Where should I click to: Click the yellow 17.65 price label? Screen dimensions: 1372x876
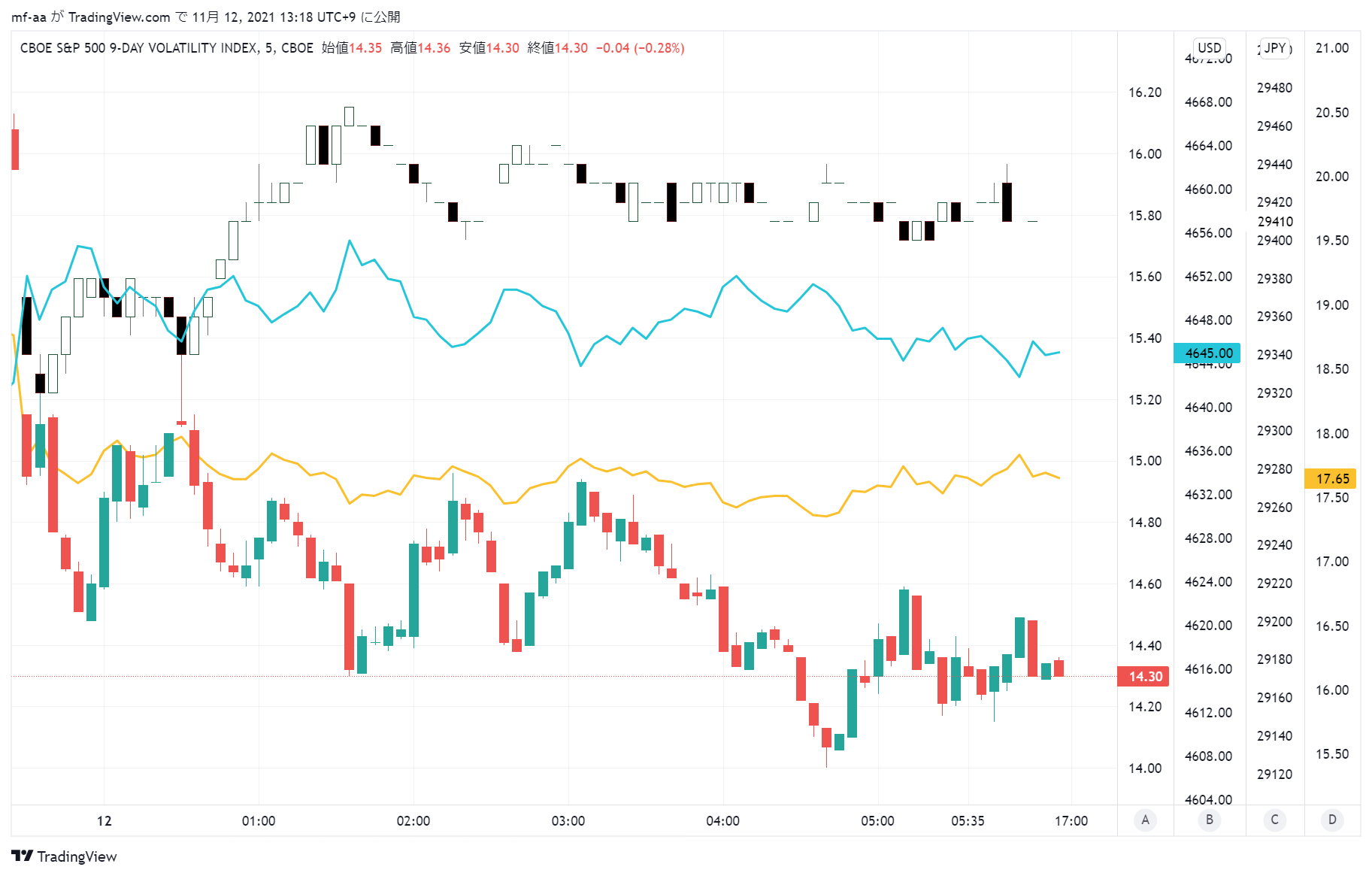tap(1332, 478)
